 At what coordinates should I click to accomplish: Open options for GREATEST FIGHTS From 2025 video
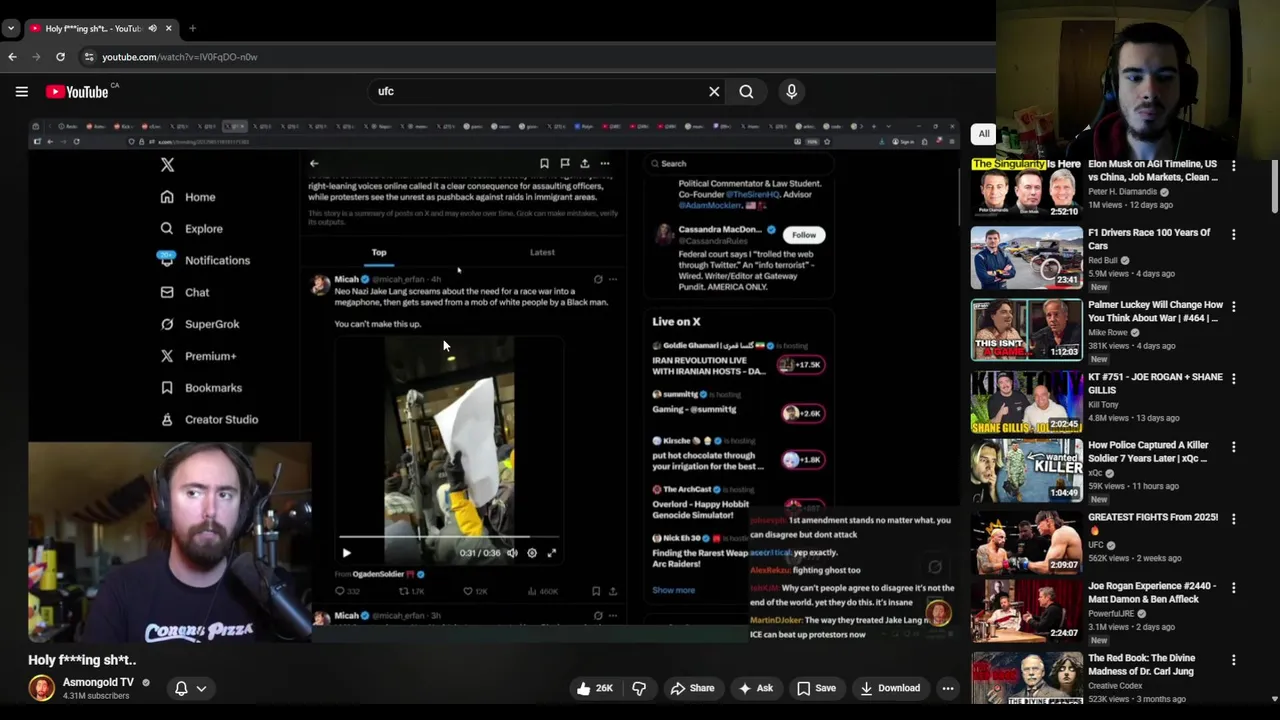pos(1233,518)
